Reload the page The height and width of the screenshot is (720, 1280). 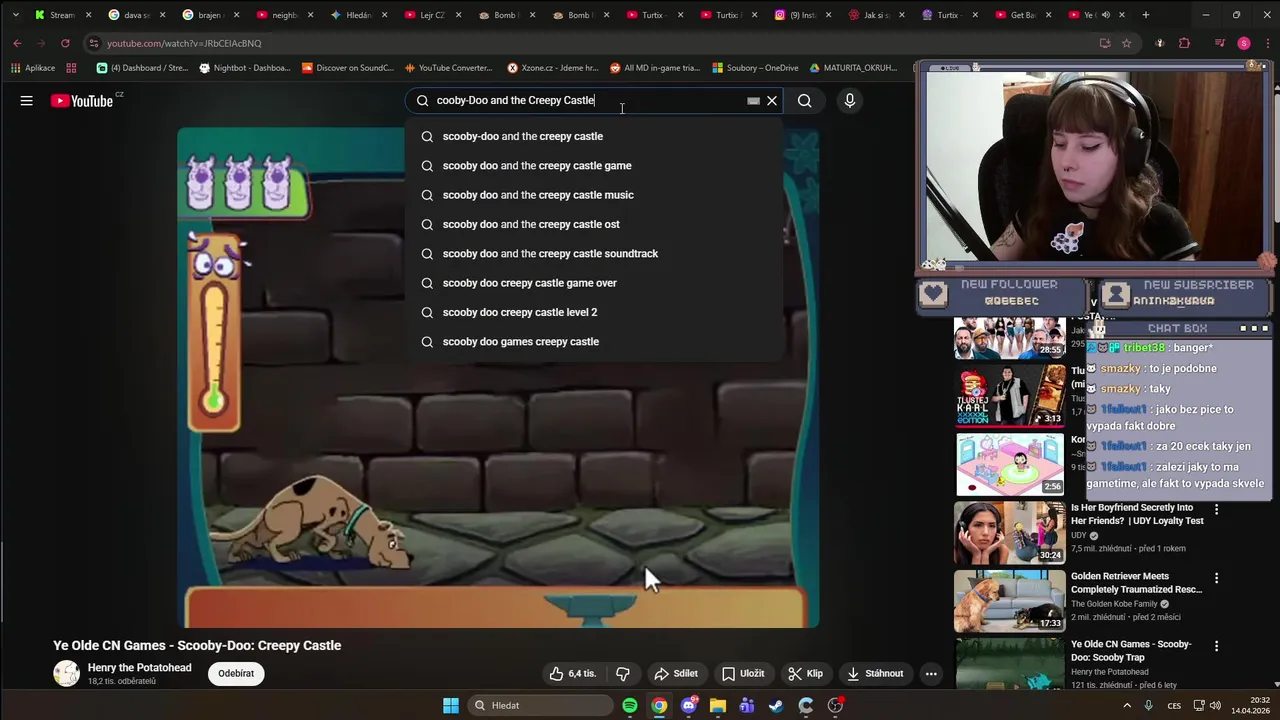point(65,43)
